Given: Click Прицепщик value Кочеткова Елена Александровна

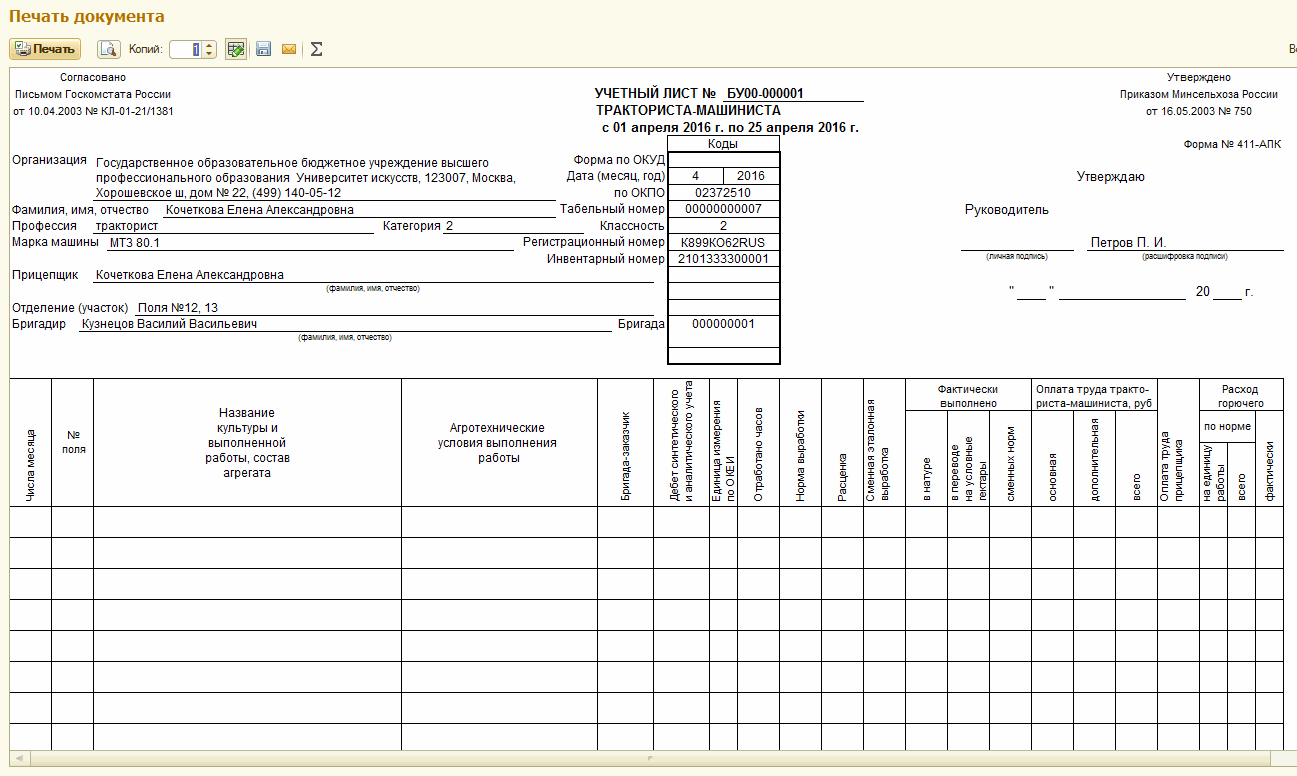Looking at the screenshot, I should 190,275.
